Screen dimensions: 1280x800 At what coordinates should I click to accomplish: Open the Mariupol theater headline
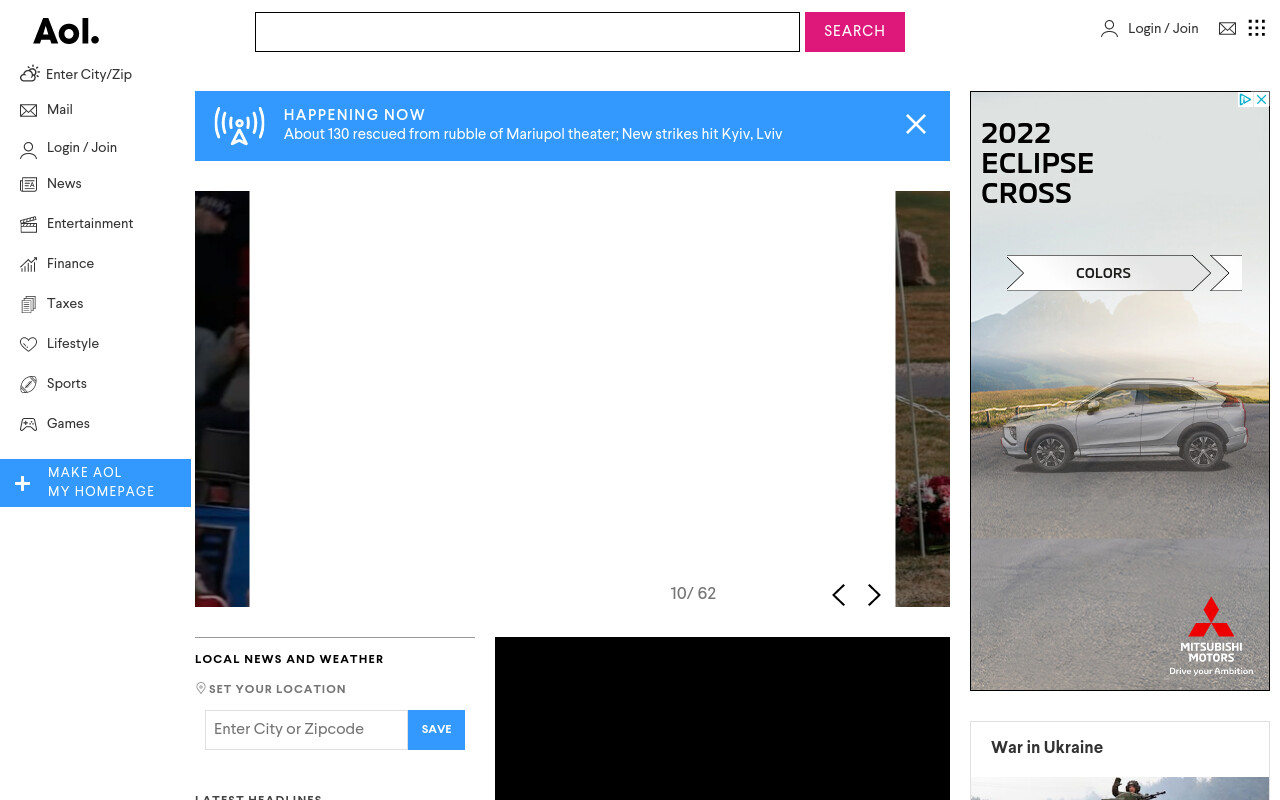pos(533,134)
